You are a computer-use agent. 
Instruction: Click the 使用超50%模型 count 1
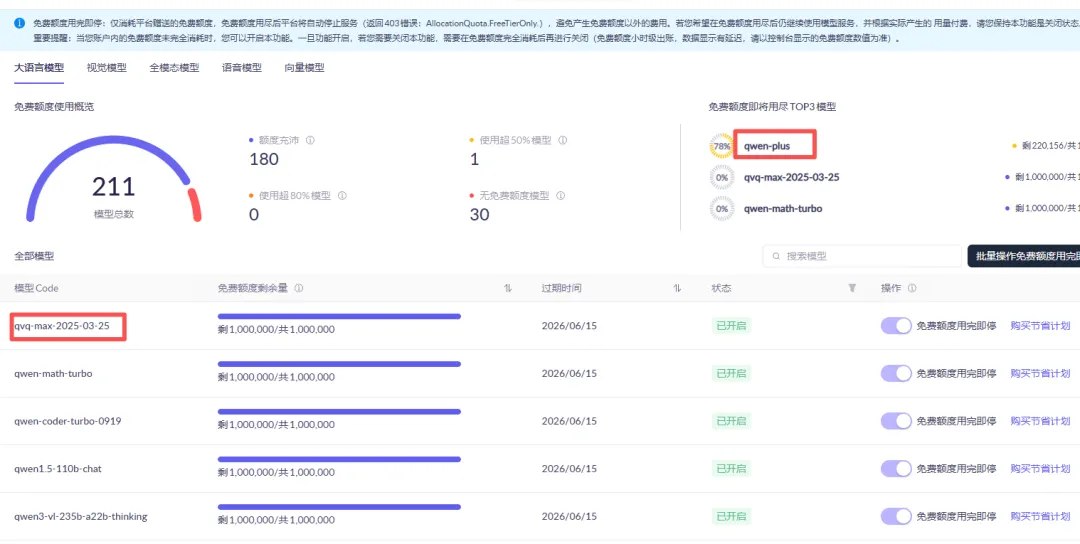[474, 159]
